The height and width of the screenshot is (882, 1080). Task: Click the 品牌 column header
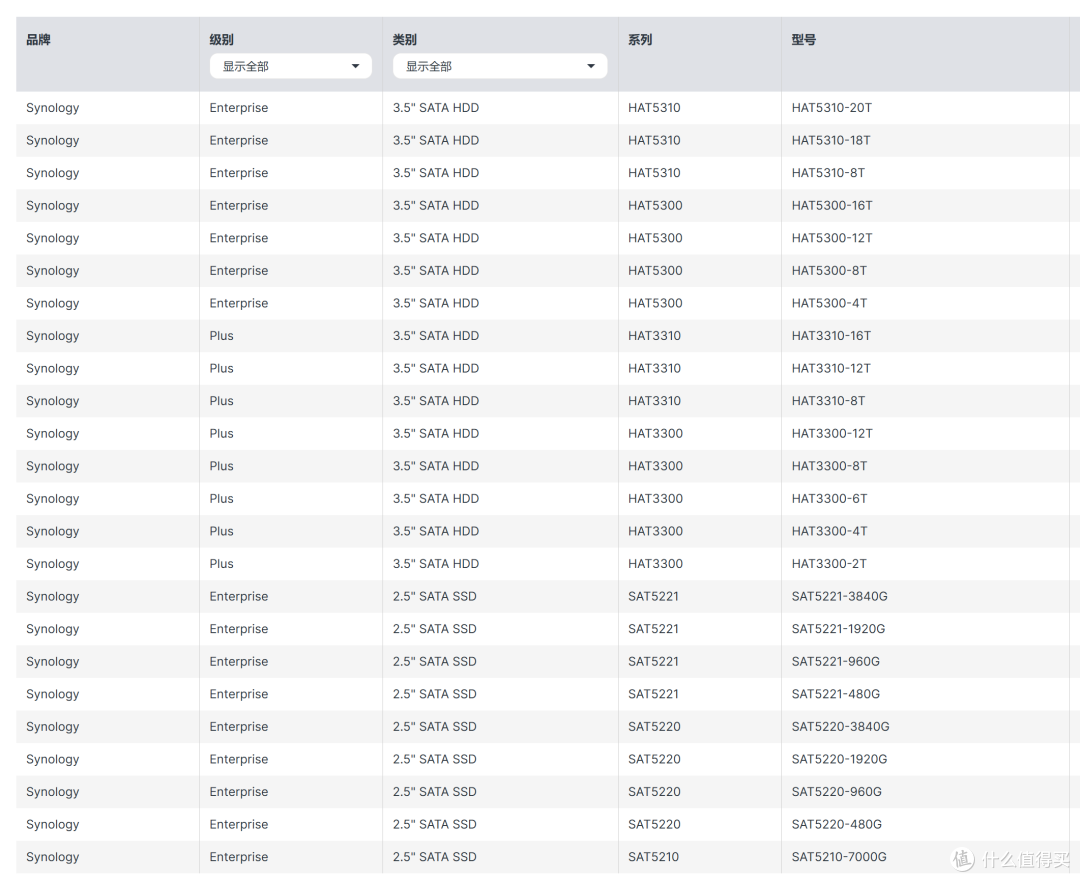point(39,39)
